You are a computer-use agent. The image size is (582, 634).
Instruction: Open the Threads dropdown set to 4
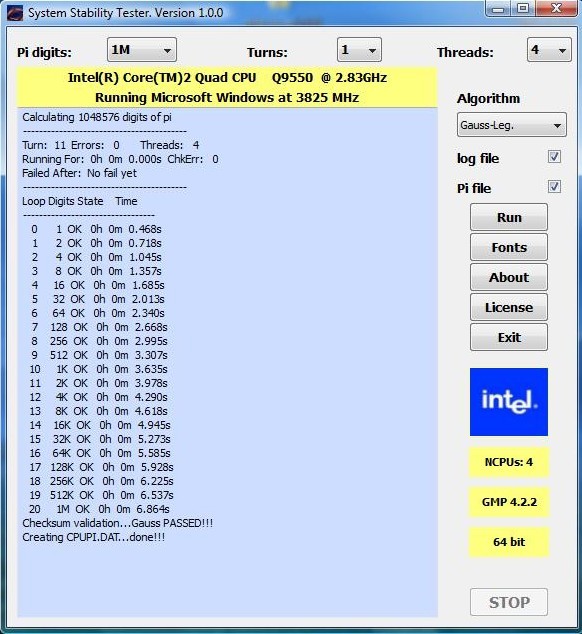[549, 50]
